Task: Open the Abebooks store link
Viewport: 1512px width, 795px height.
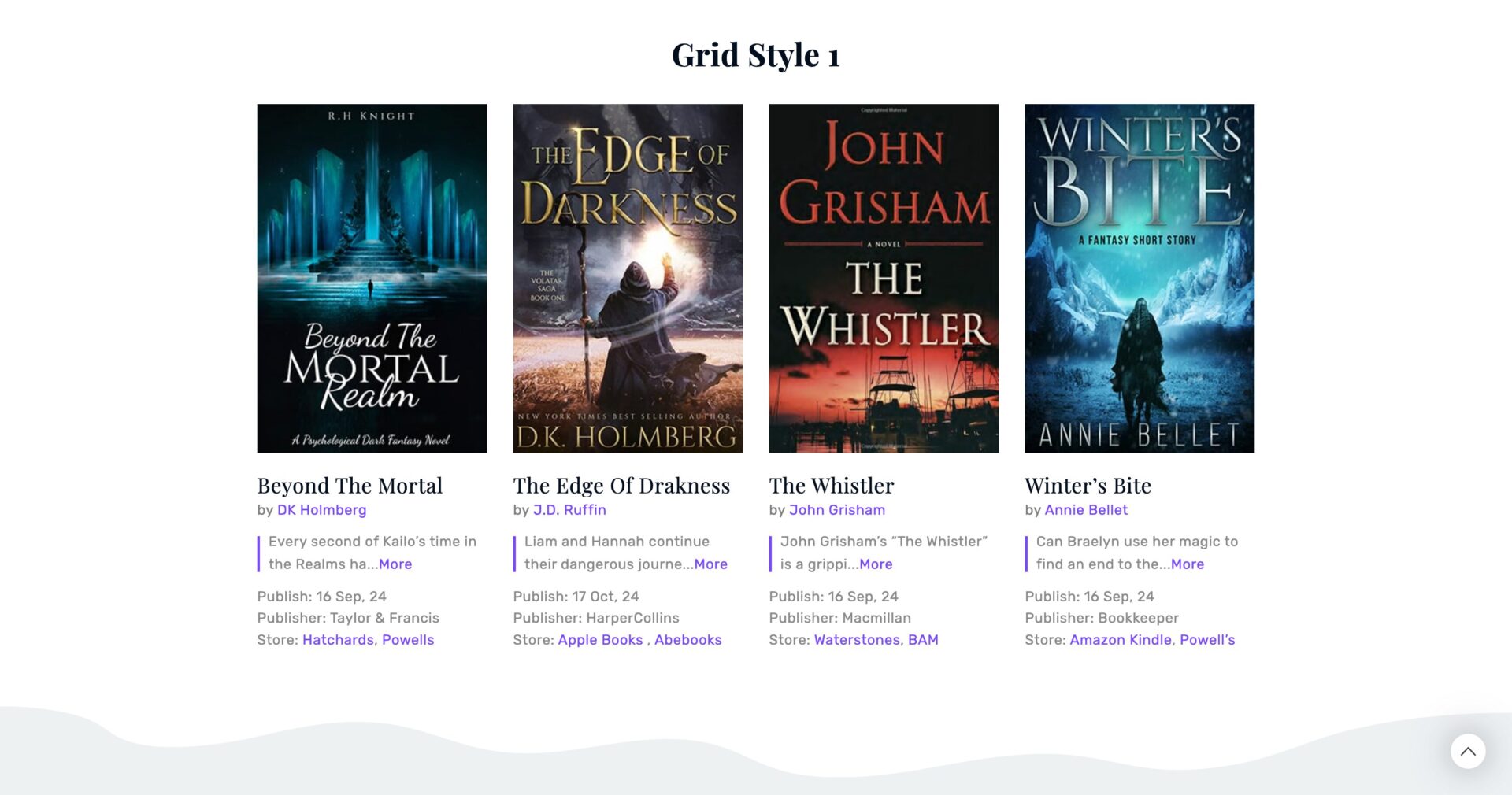Action: (x=687, y=640)
